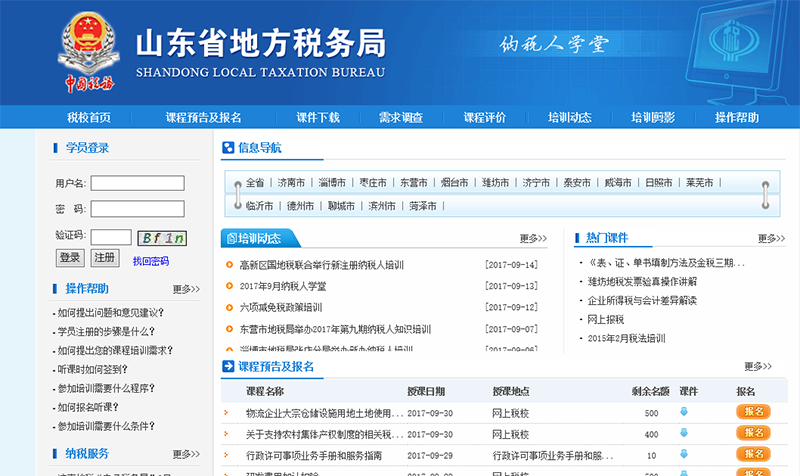Viewport: 800px width, 476px height.
Task: Open courseware 潍坊地税发票验真操作讲解
Action: [x=642, y=282]
